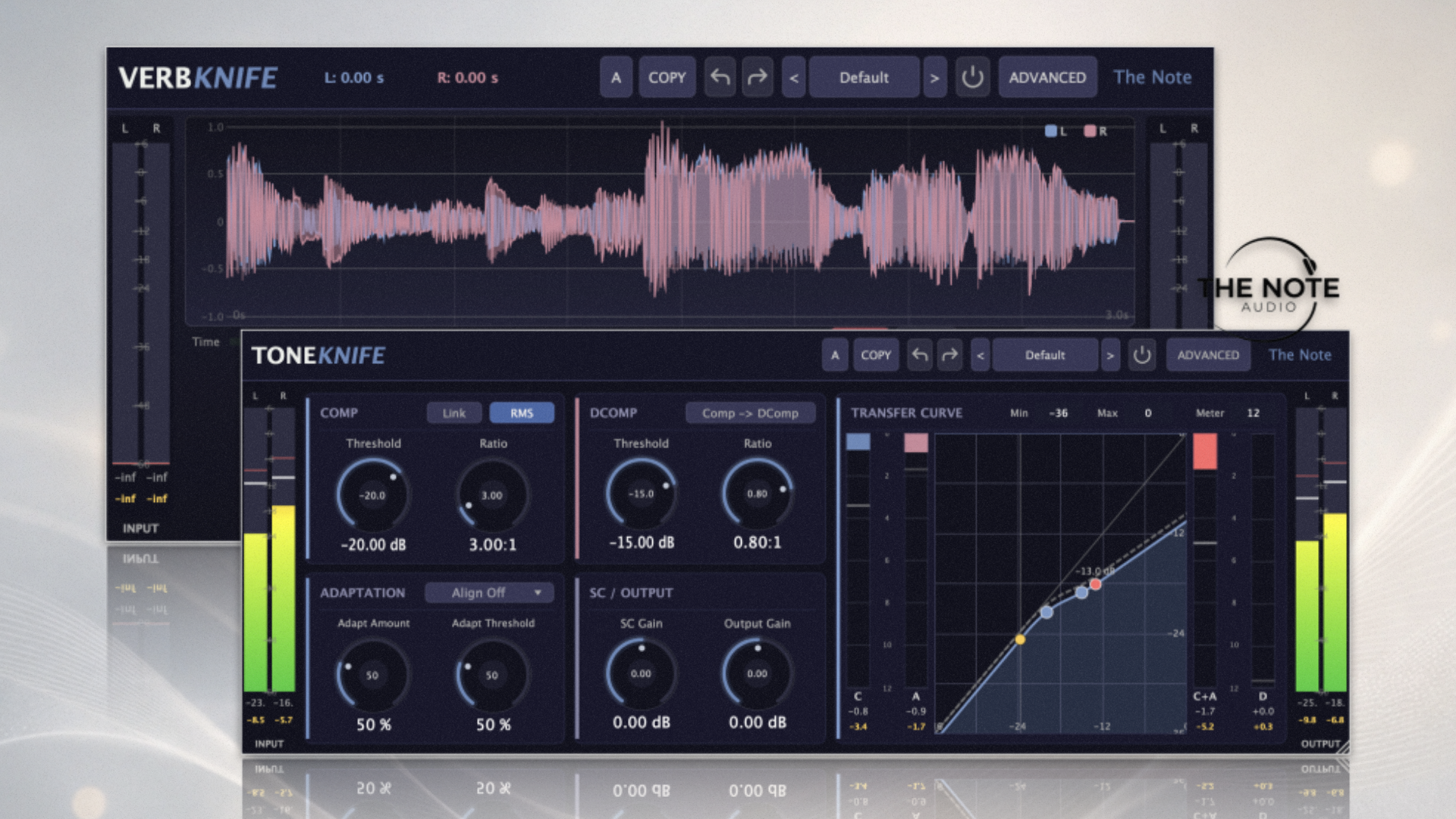Click the red C+A meter color swatch

point(1205,452)
